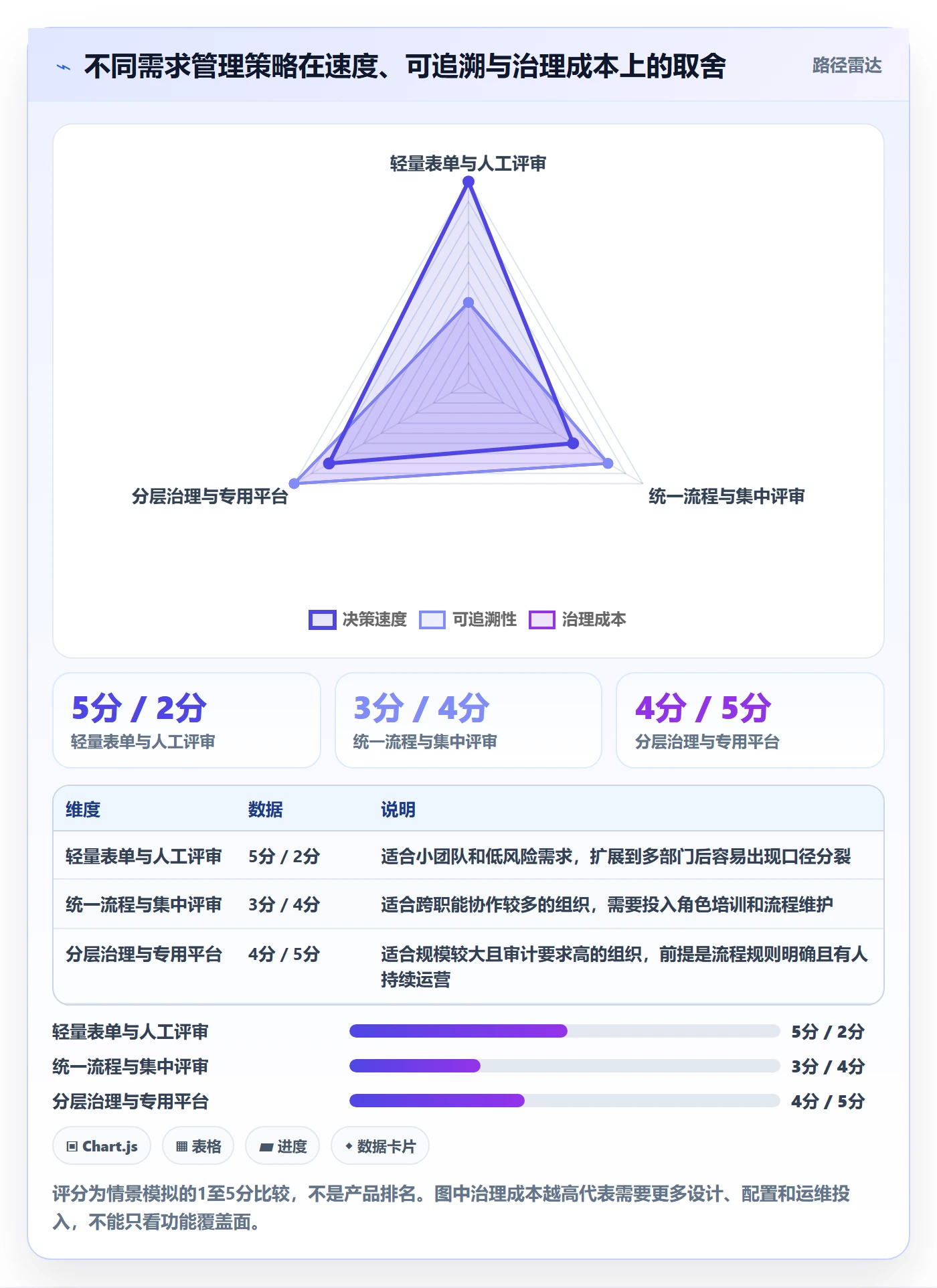The width and height of the screenshot is (937, 1288).
Task: Click description starting 适合跨职能协作较多的组织
Action: pos(607,904)
